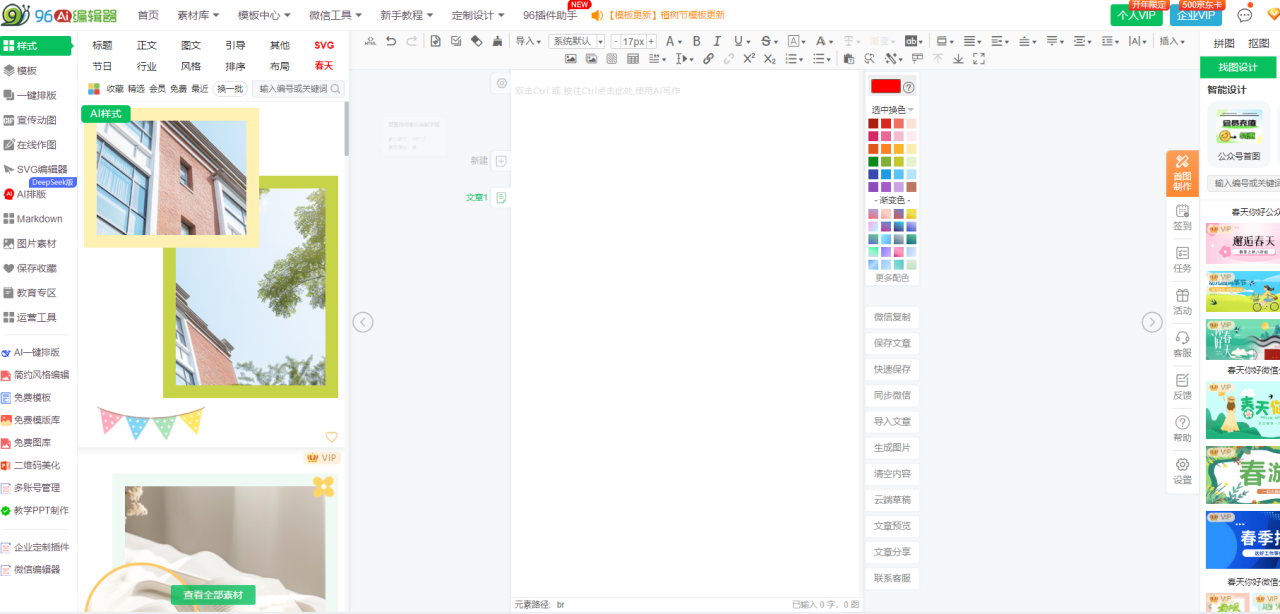
Task: Apply italic formatting with the I icon
Action: coord(717,41)
